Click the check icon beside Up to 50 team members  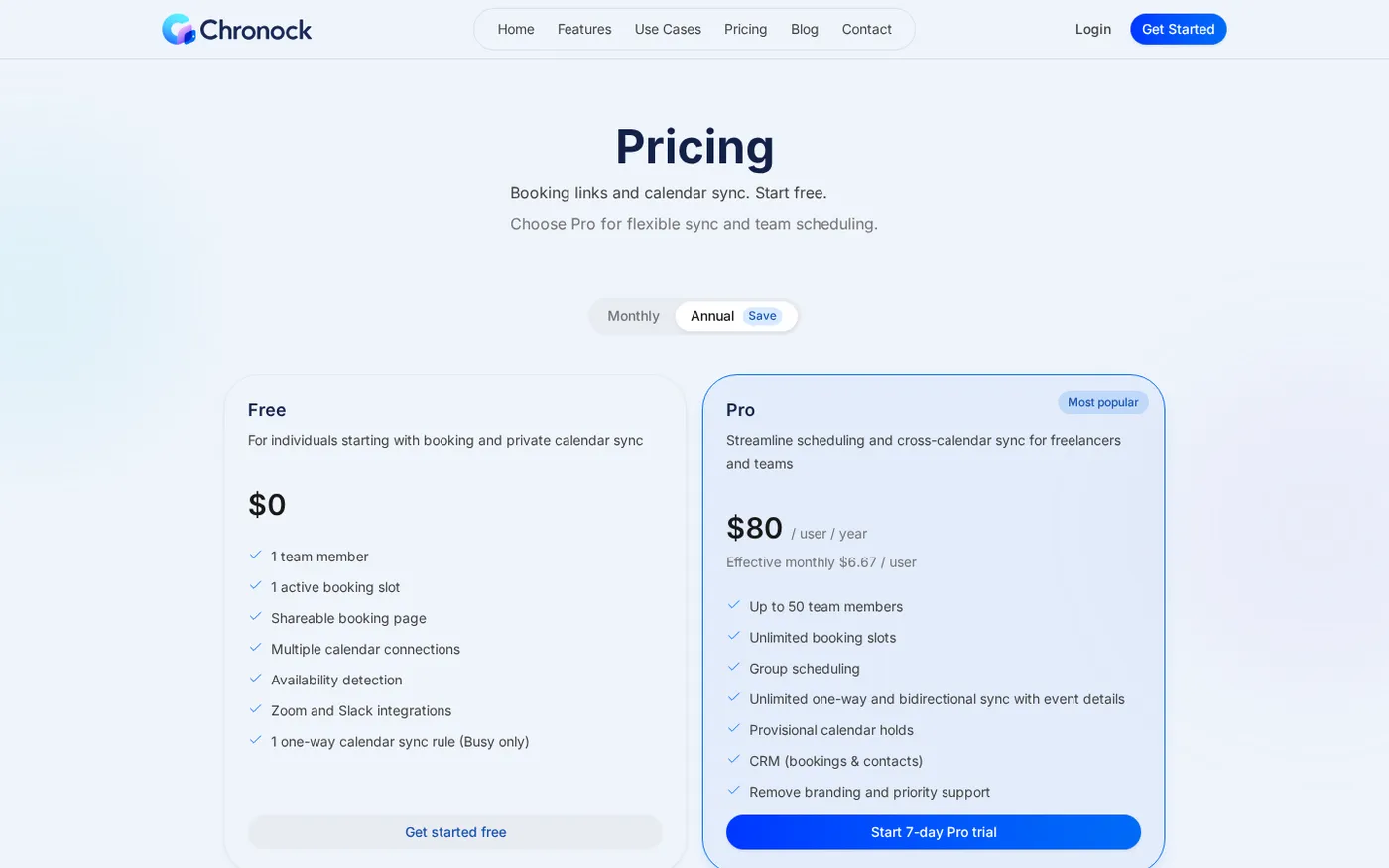pos(734,605)
